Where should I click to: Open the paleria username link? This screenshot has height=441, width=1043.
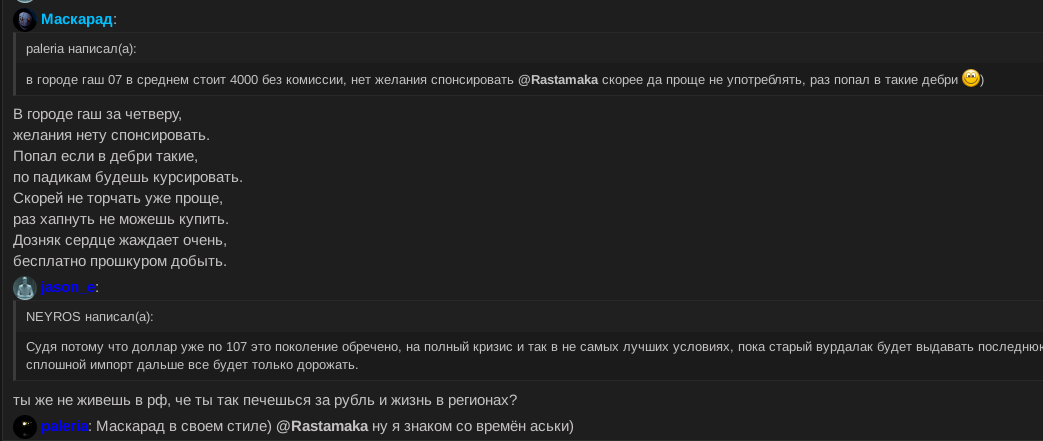click(x=64, y=426)
